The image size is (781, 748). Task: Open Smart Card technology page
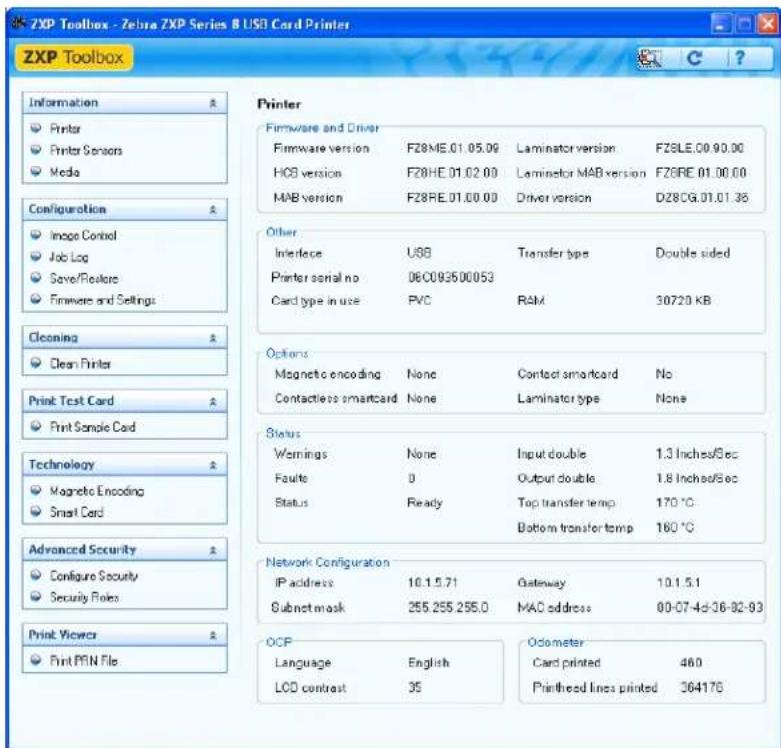click(77, 512)
